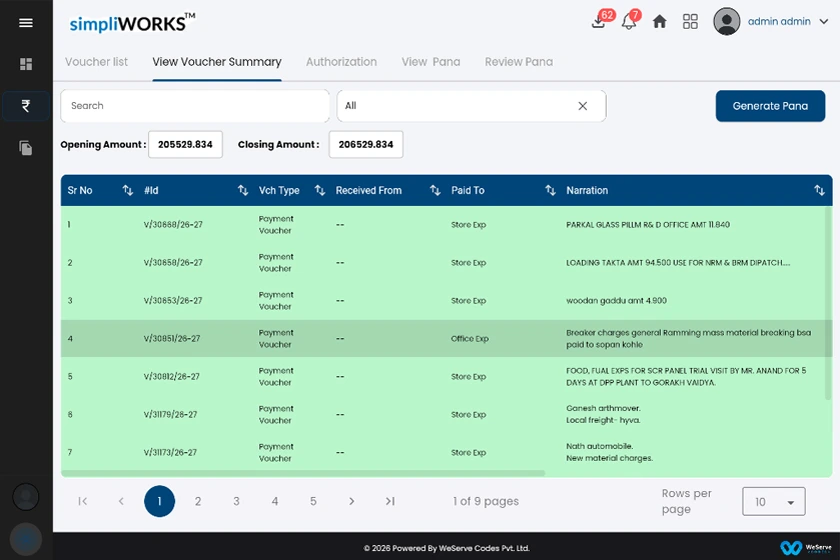
Task: Open the Authorization tab
Action: 341,62
